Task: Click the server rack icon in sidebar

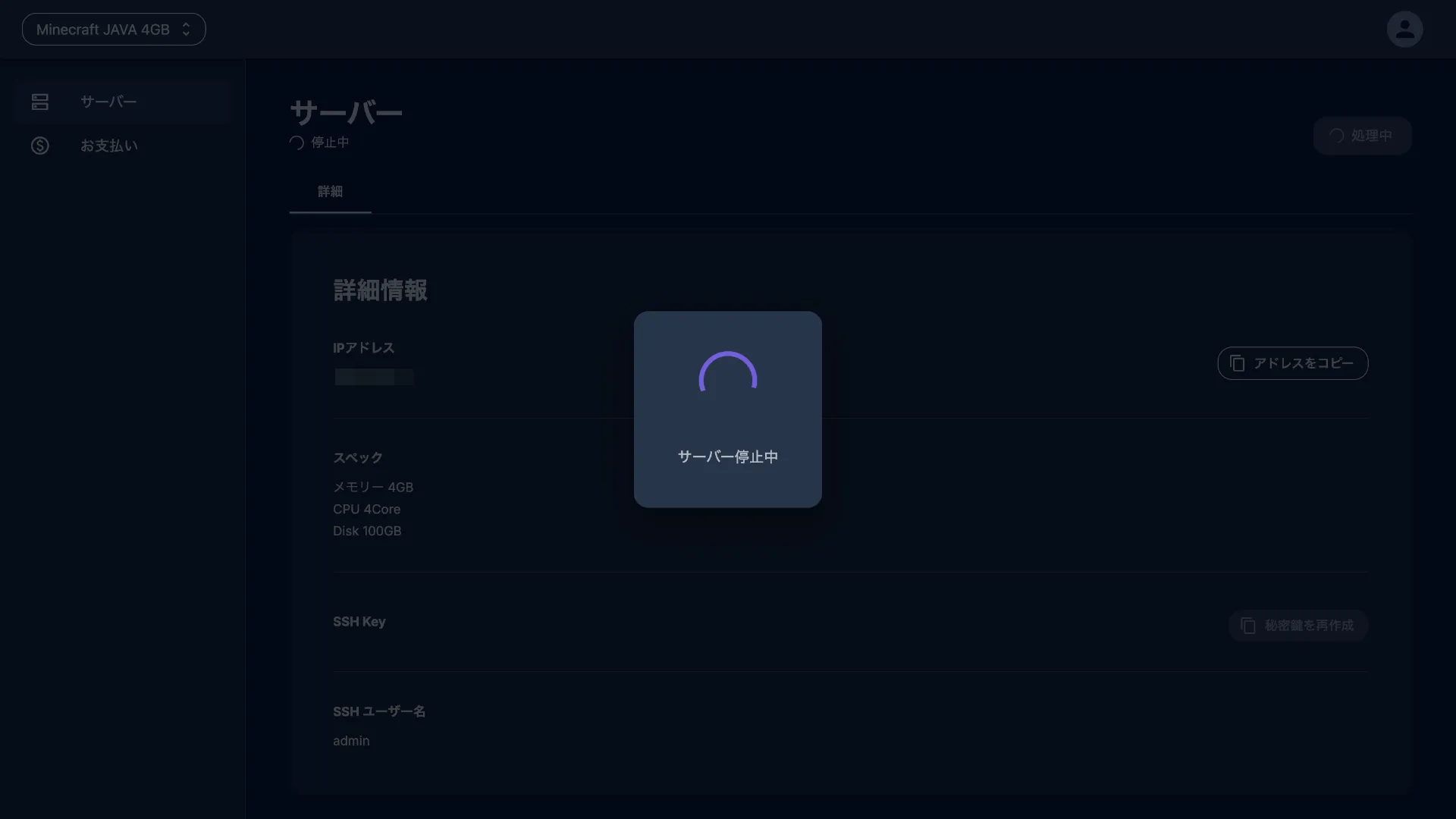Action: [40, 102]
